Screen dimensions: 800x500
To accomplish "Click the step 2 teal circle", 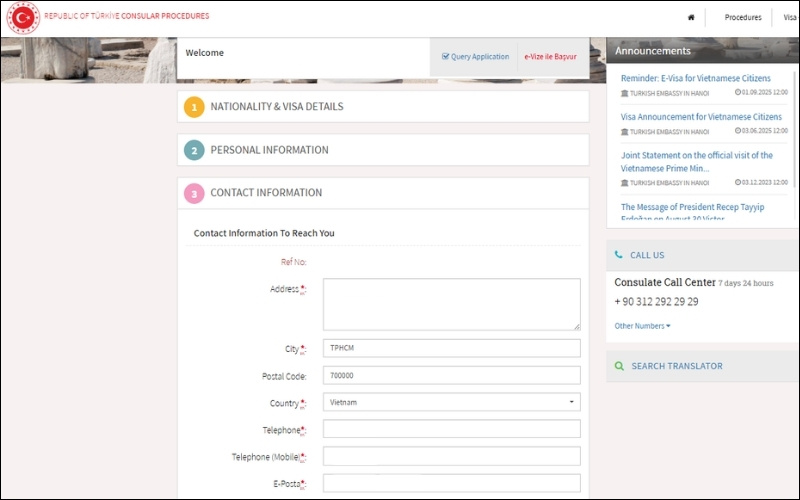I will coord(194,150).
